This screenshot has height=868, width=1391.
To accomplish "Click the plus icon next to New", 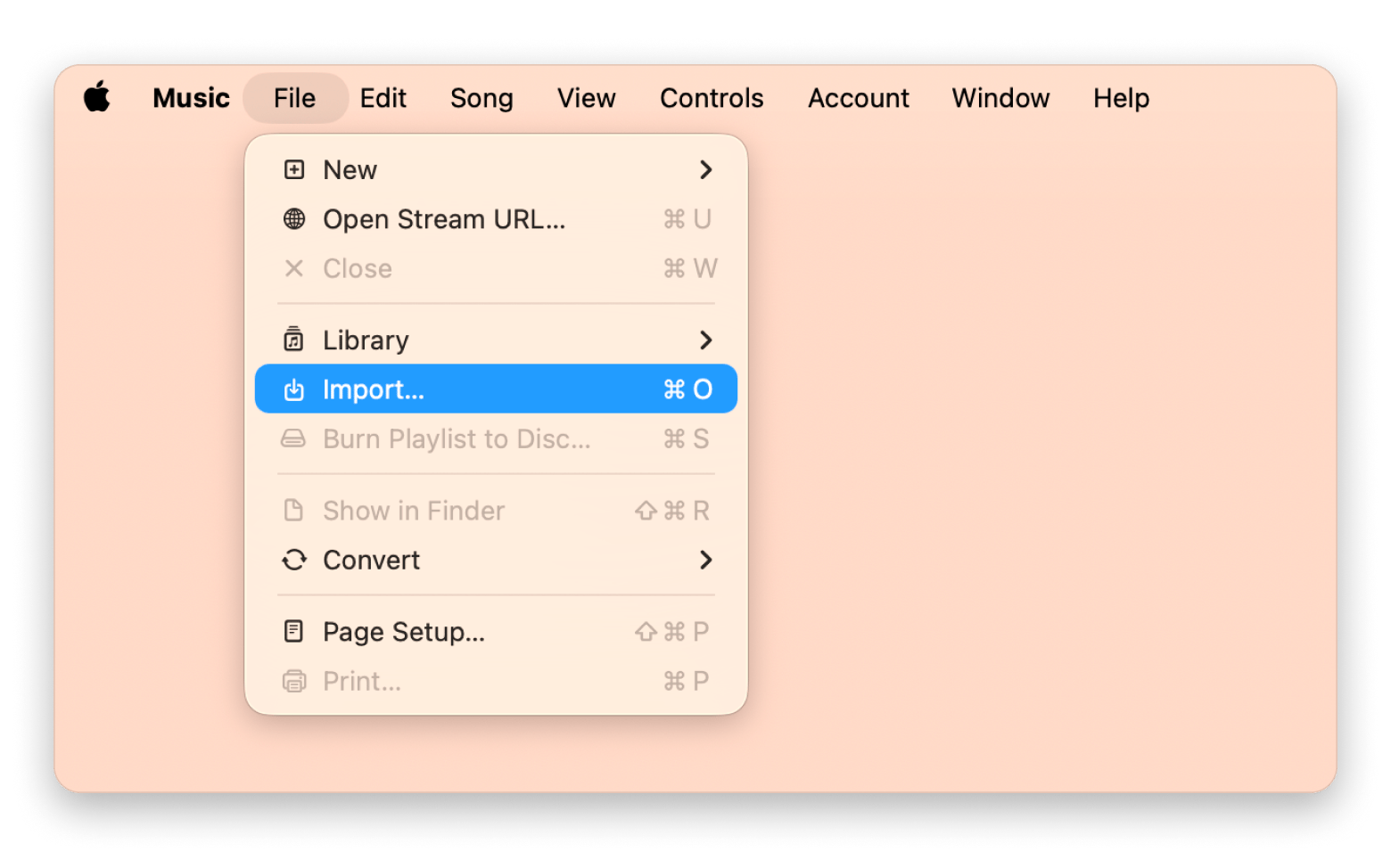I will [294, 169].
